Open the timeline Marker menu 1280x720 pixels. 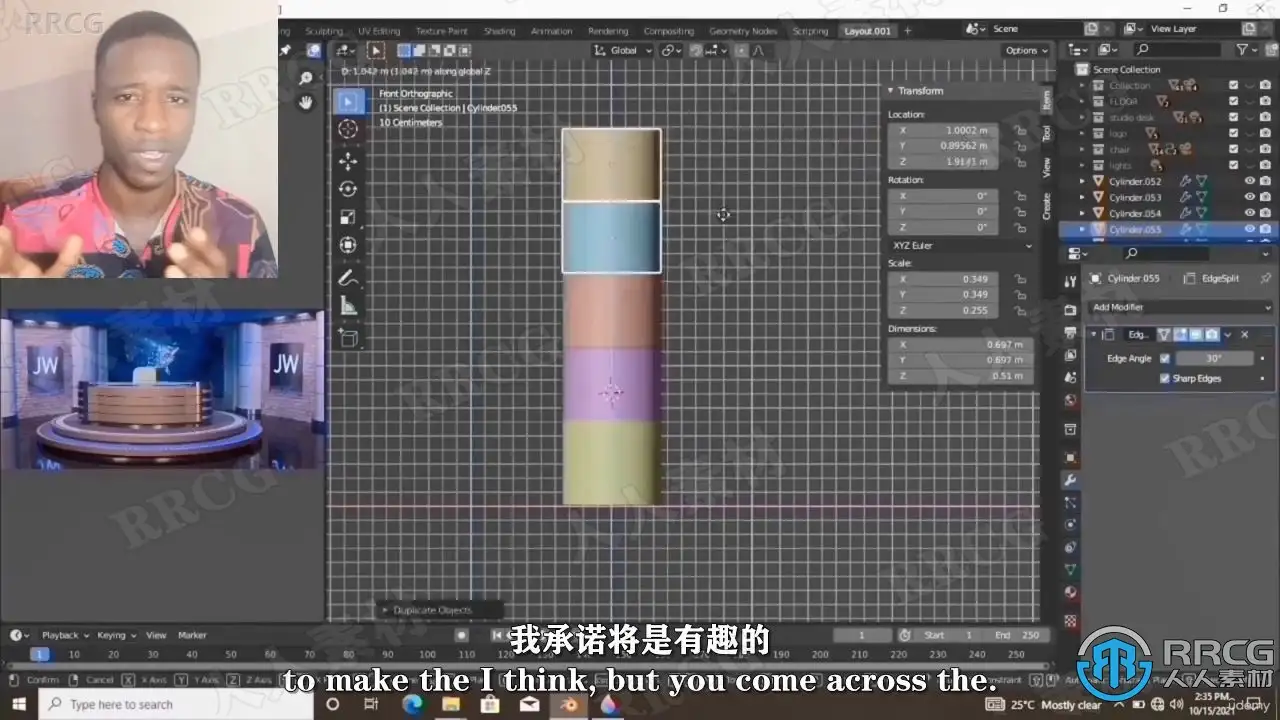(192, 635)
